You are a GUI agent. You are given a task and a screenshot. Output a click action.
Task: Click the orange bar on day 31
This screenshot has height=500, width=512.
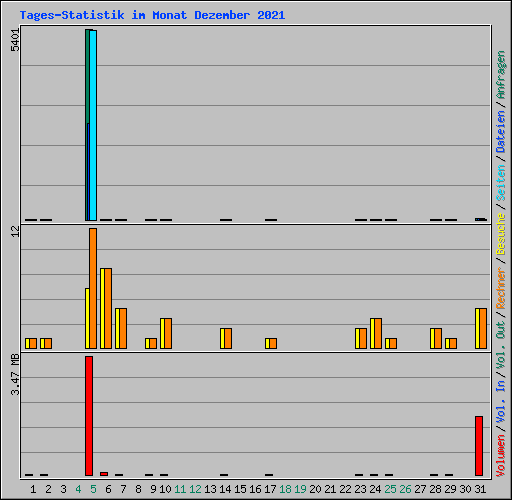483,329
